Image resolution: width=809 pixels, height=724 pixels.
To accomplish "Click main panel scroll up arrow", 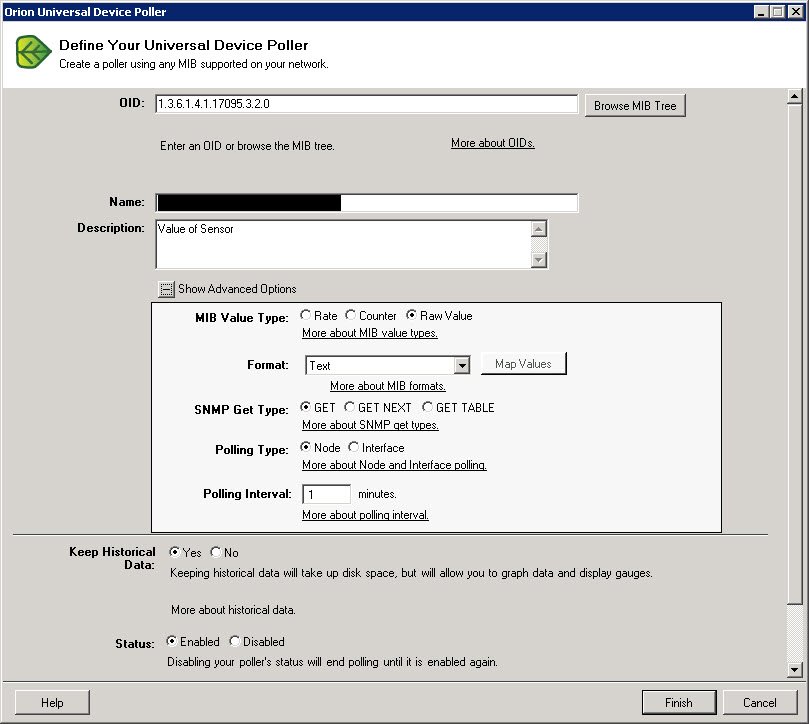I will click(x=794, y=96).
